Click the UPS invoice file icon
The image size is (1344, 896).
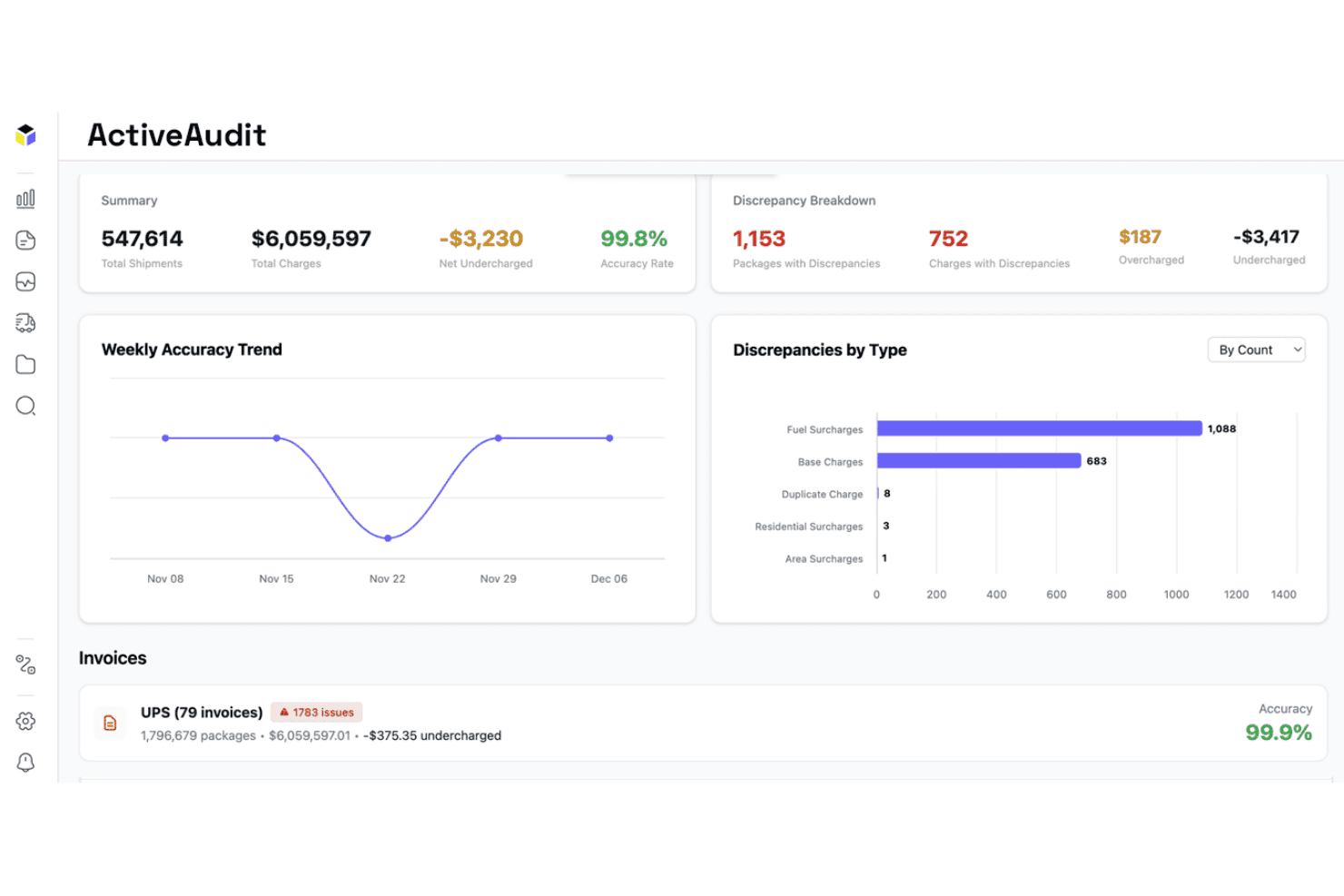[x=110, y=723]
